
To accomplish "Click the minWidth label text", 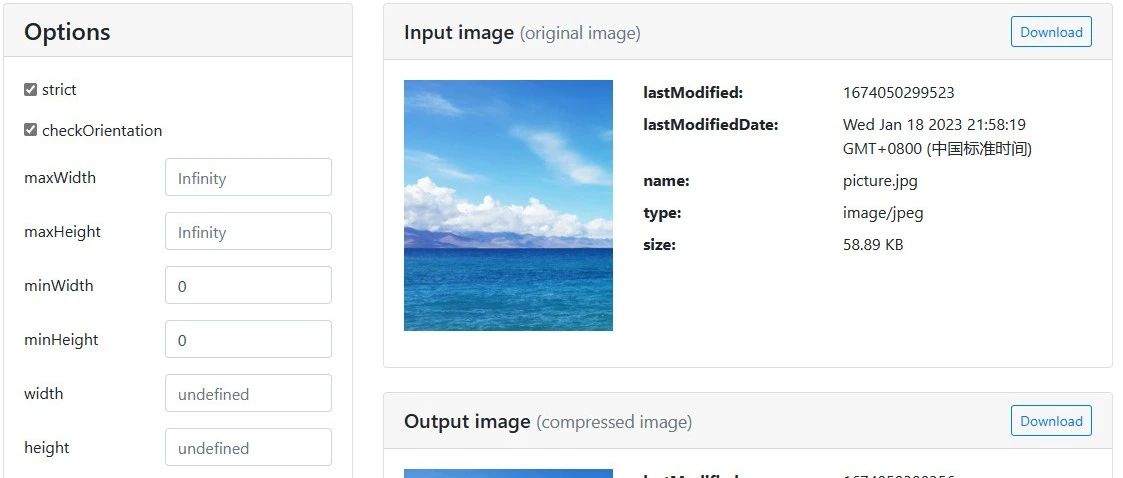I will pos(59,285).
